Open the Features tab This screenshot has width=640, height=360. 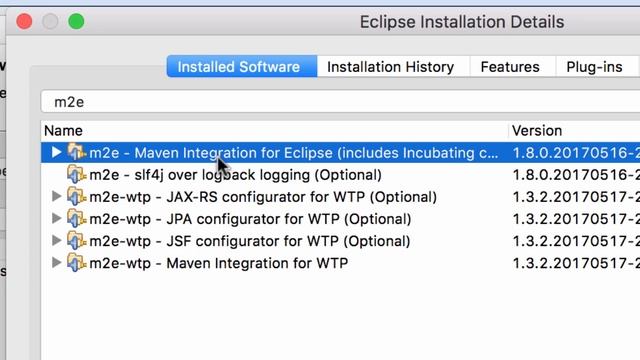513,67
